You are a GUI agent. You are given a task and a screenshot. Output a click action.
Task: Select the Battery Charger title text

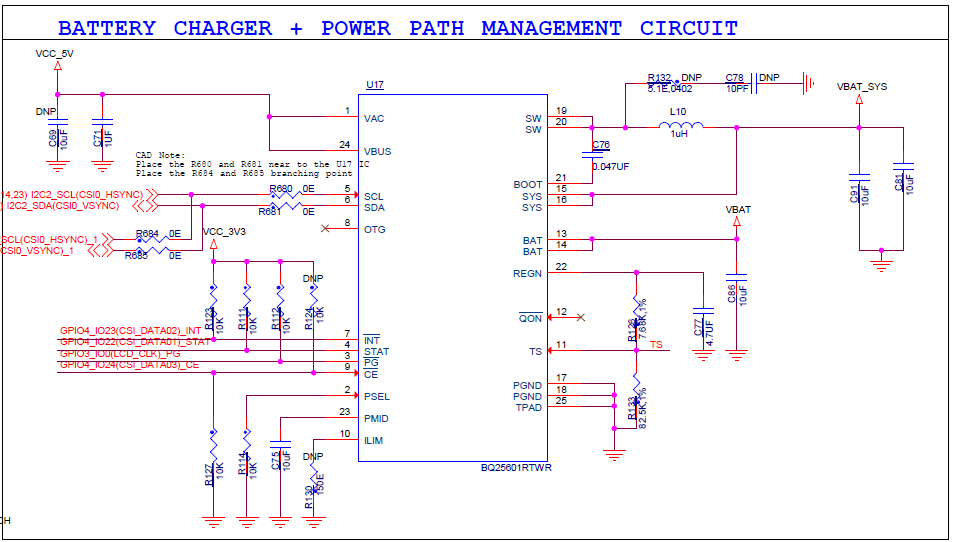coord(398,28)
